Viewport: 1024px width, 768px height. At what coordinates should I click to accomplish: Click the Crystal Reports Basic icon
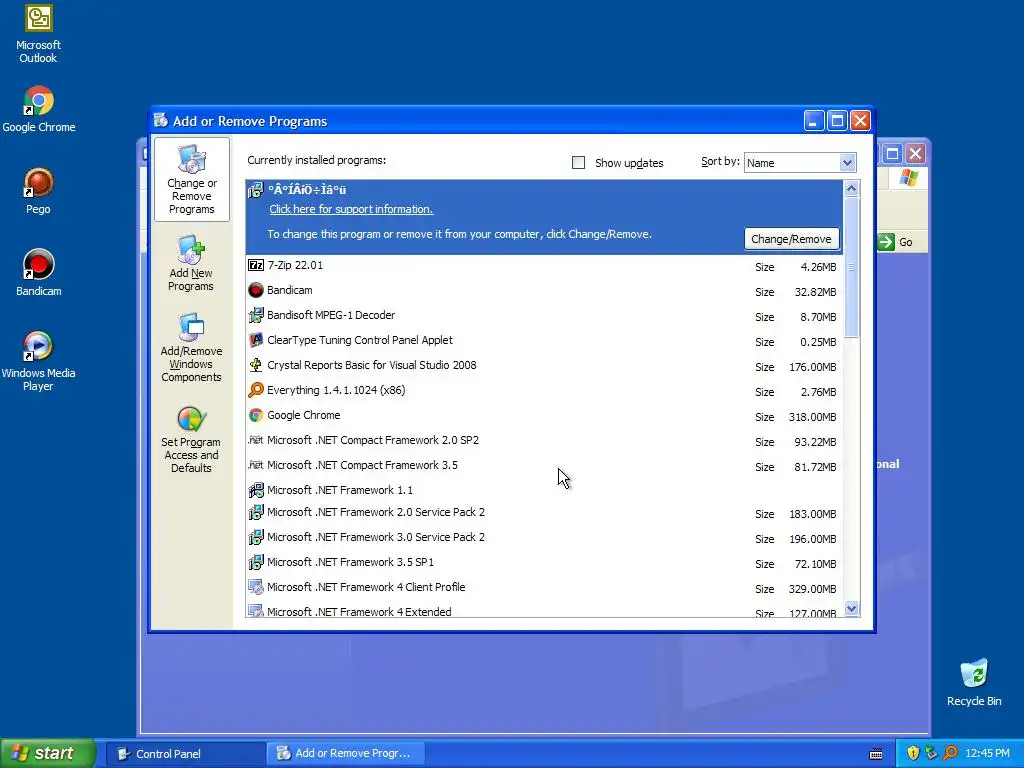[256, 365]
